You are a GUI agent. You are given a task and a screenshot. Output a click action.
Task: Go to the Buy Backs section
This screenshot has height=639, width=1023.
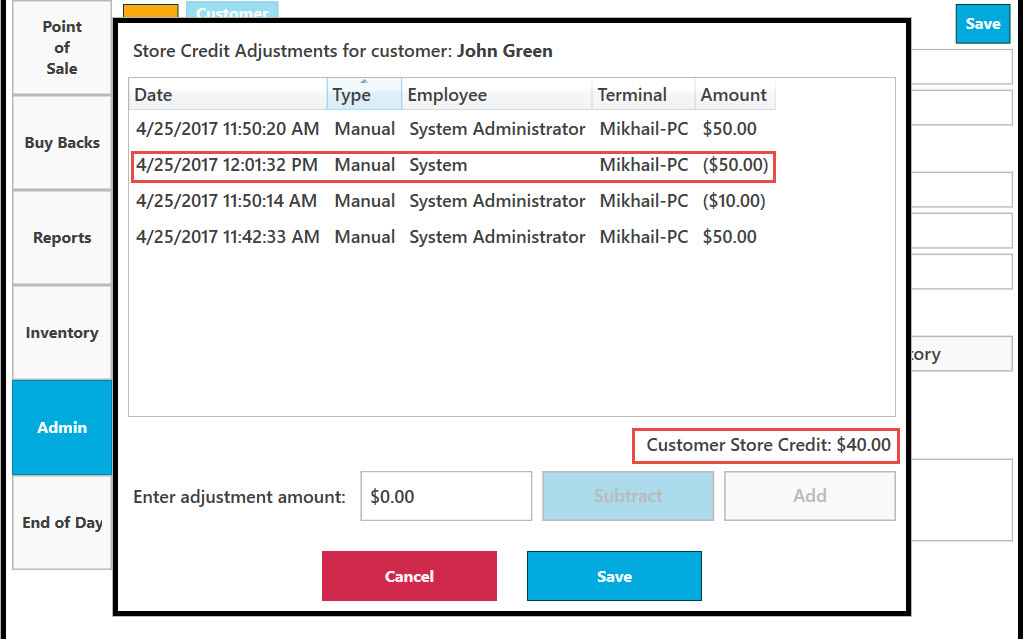[x=62, y=143]
